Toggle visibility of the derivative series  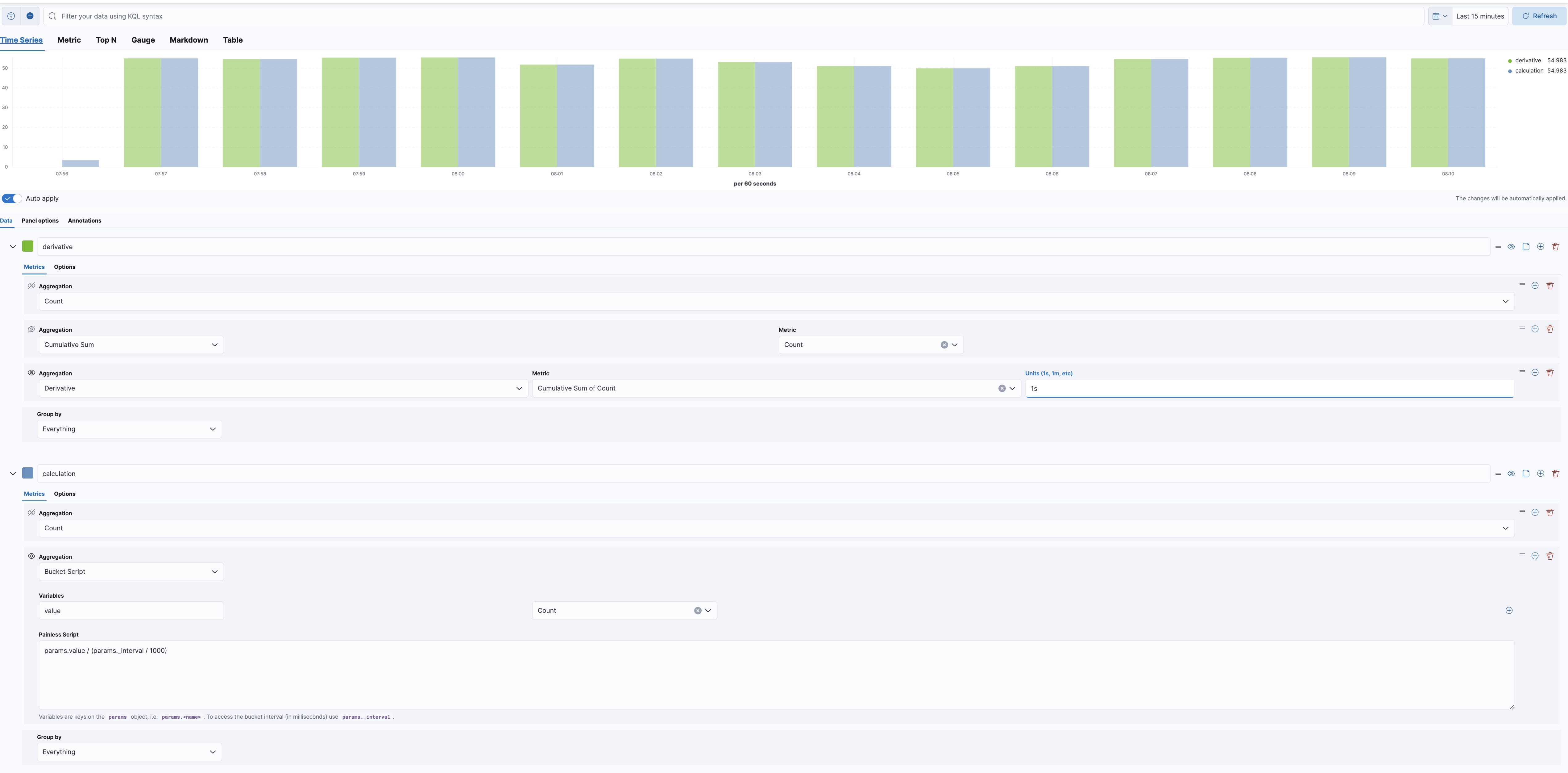click(1512, 247)
